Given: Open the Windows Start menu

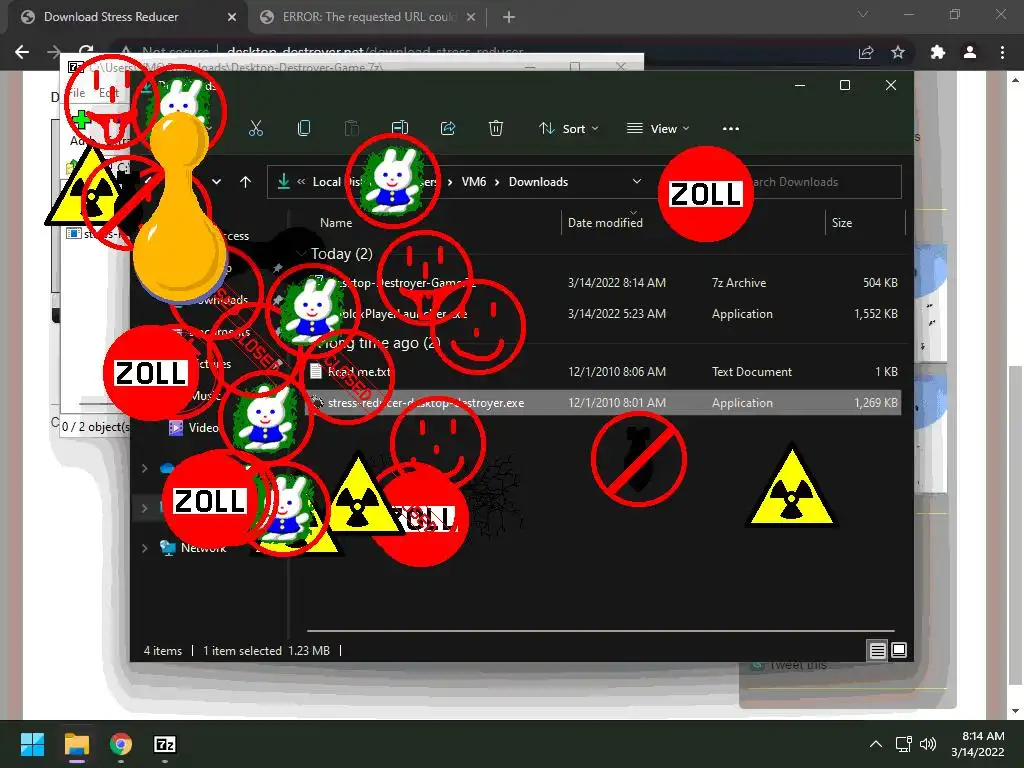Looking at the screenshot, I should (x=32, y=744).
